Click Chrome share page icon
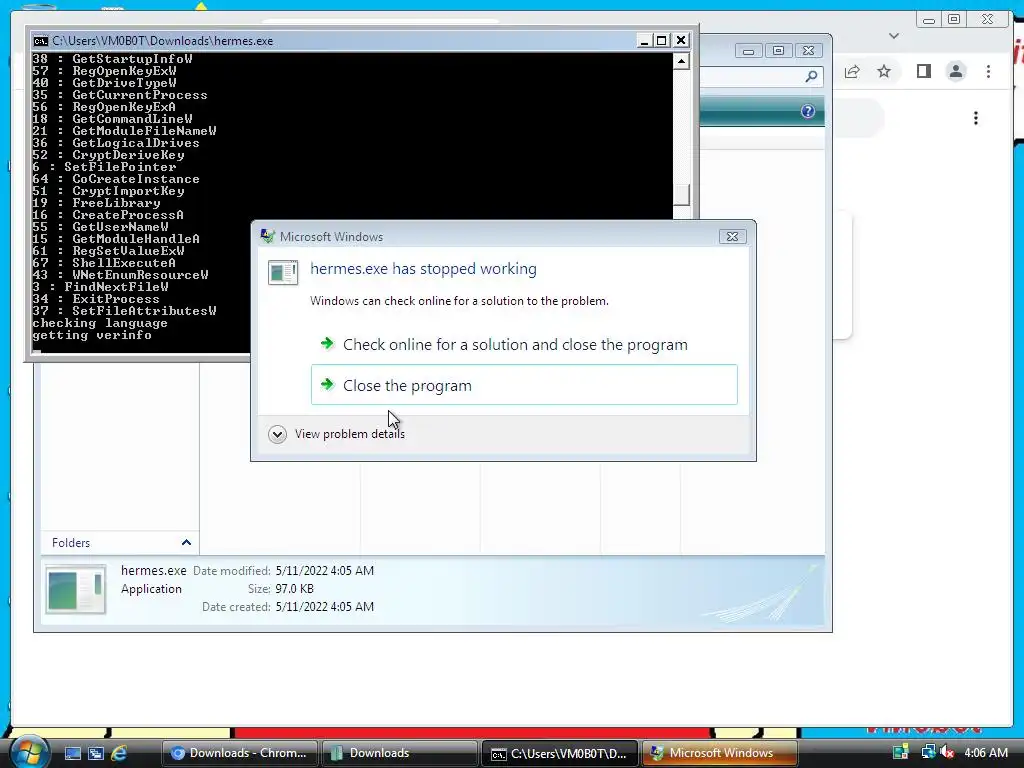 (x=852, y=71)
